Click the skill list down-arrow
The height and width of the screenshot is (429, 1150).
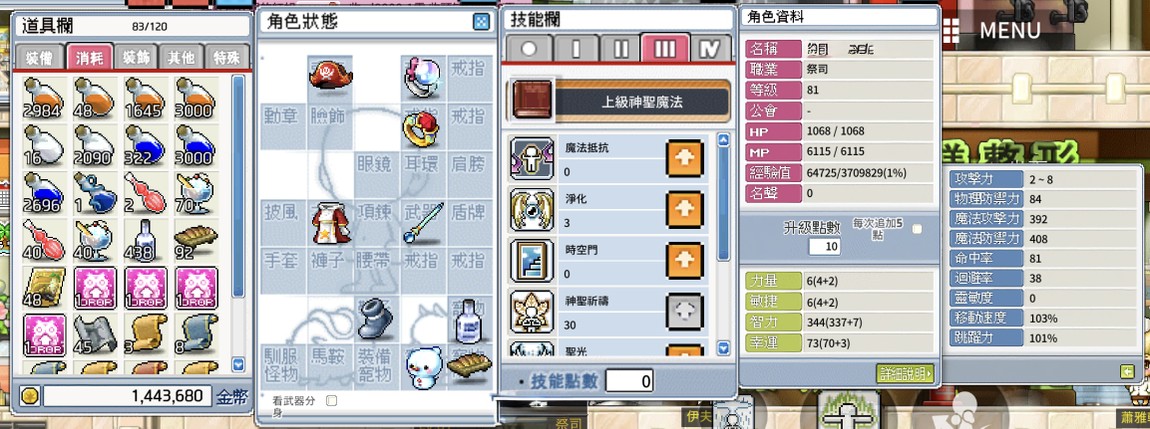(723, 348)
